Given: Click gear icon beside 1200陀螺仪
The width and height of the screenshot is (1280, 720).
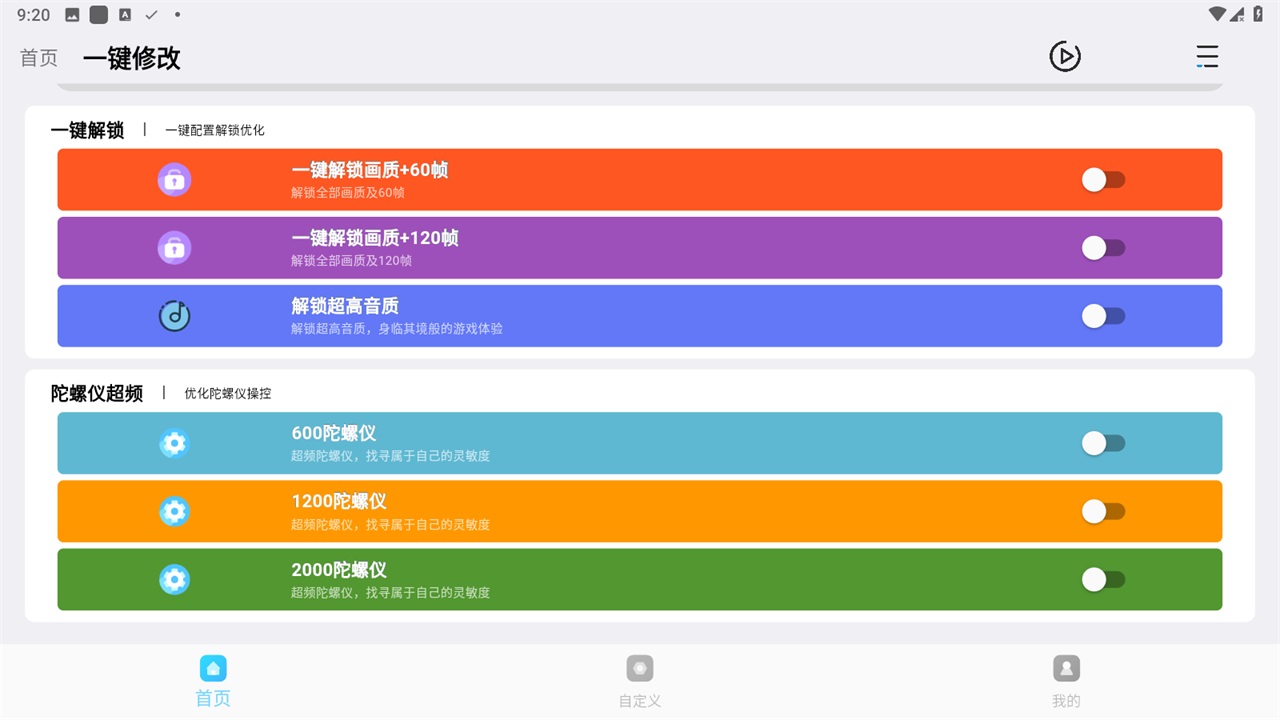Looking at the screenshot, I should pos(174,511).
